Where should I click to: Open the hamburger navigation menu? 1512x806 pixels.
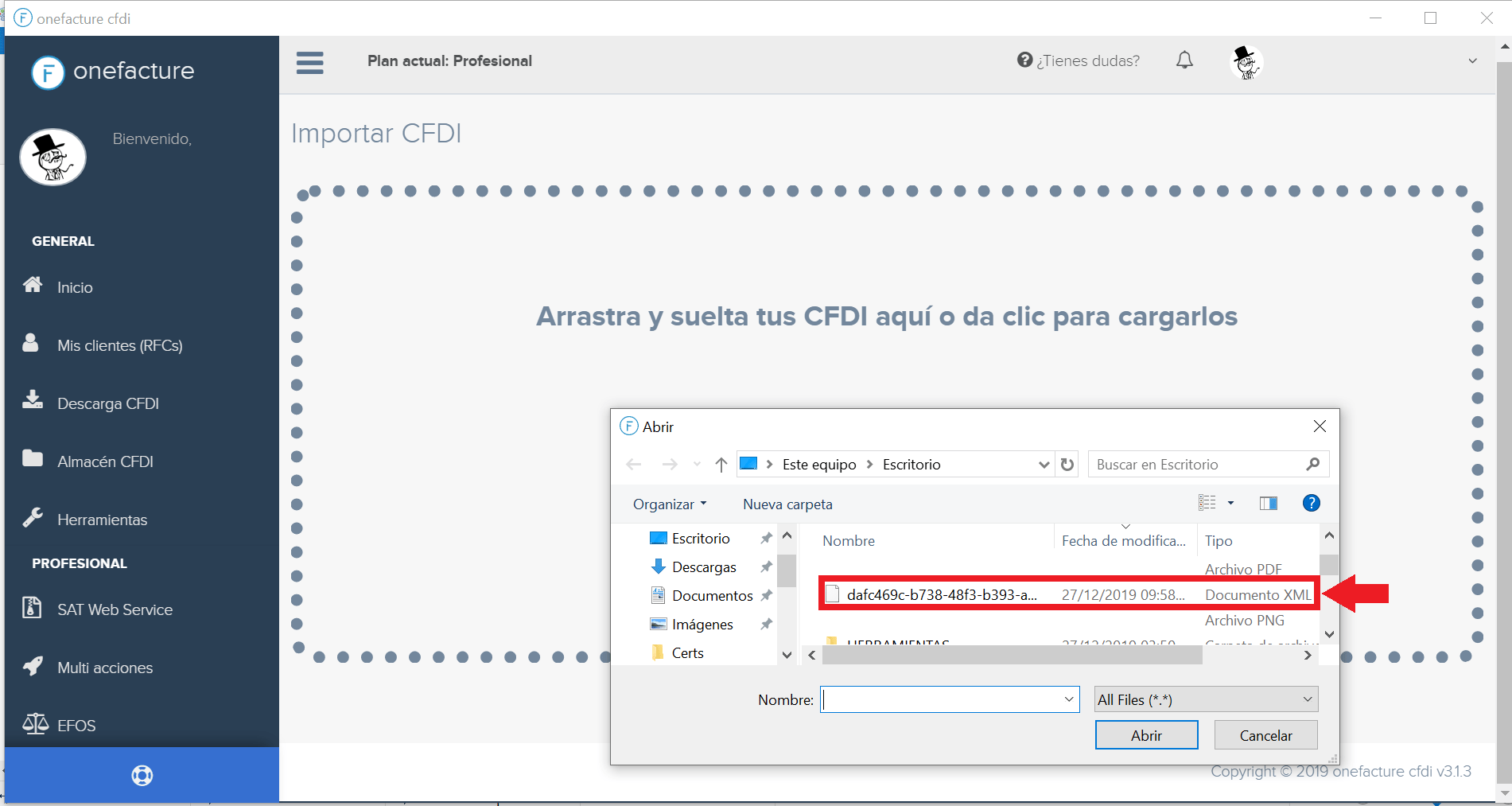click(x=309, y=62)
